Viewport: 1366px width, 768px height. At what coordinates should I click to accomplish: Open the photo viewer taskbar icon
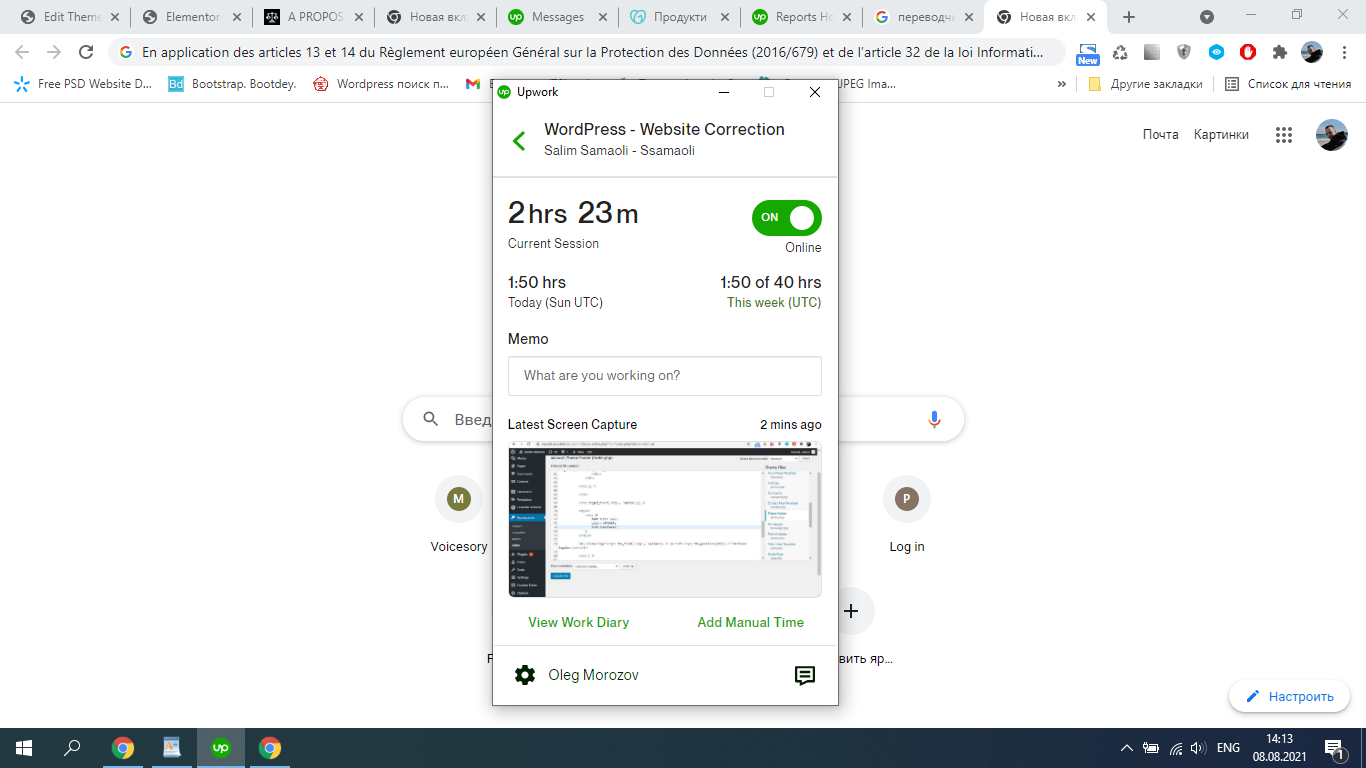(172, 747)
